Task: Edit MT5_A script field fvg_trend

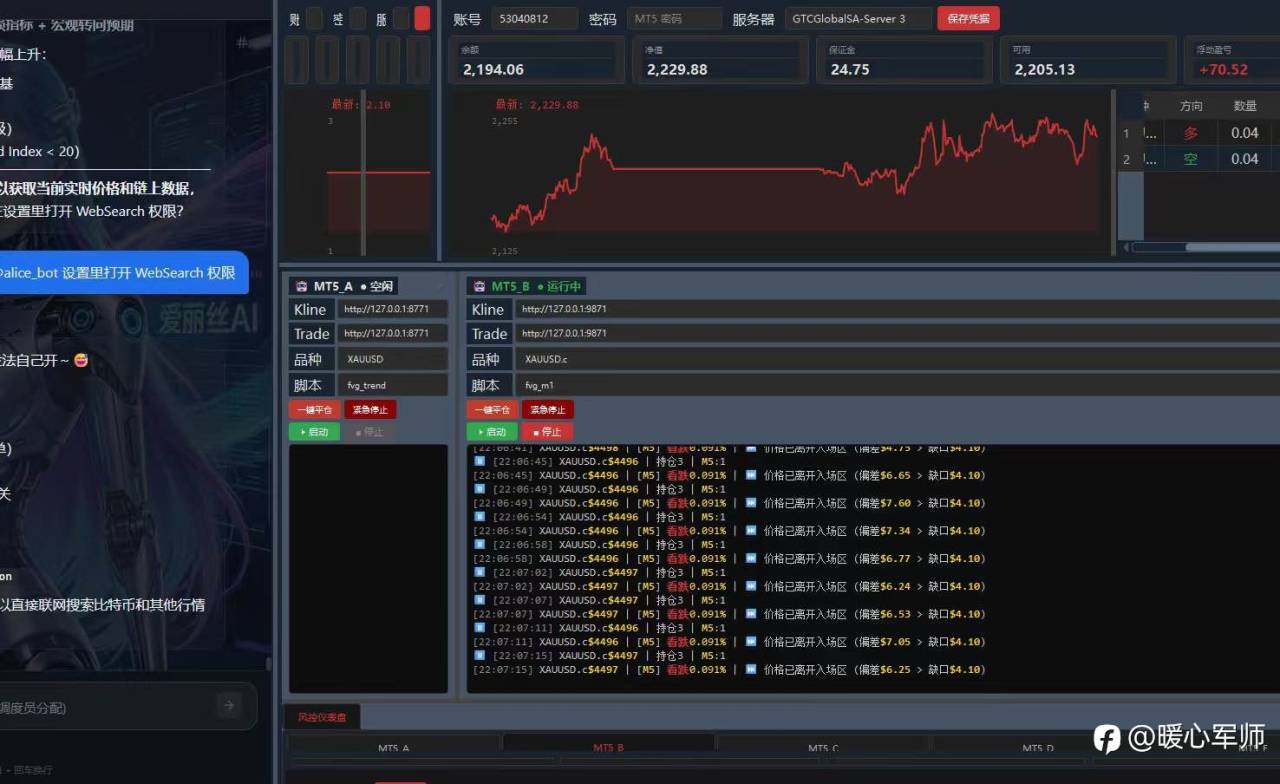Action: click(x=392, y=385)
